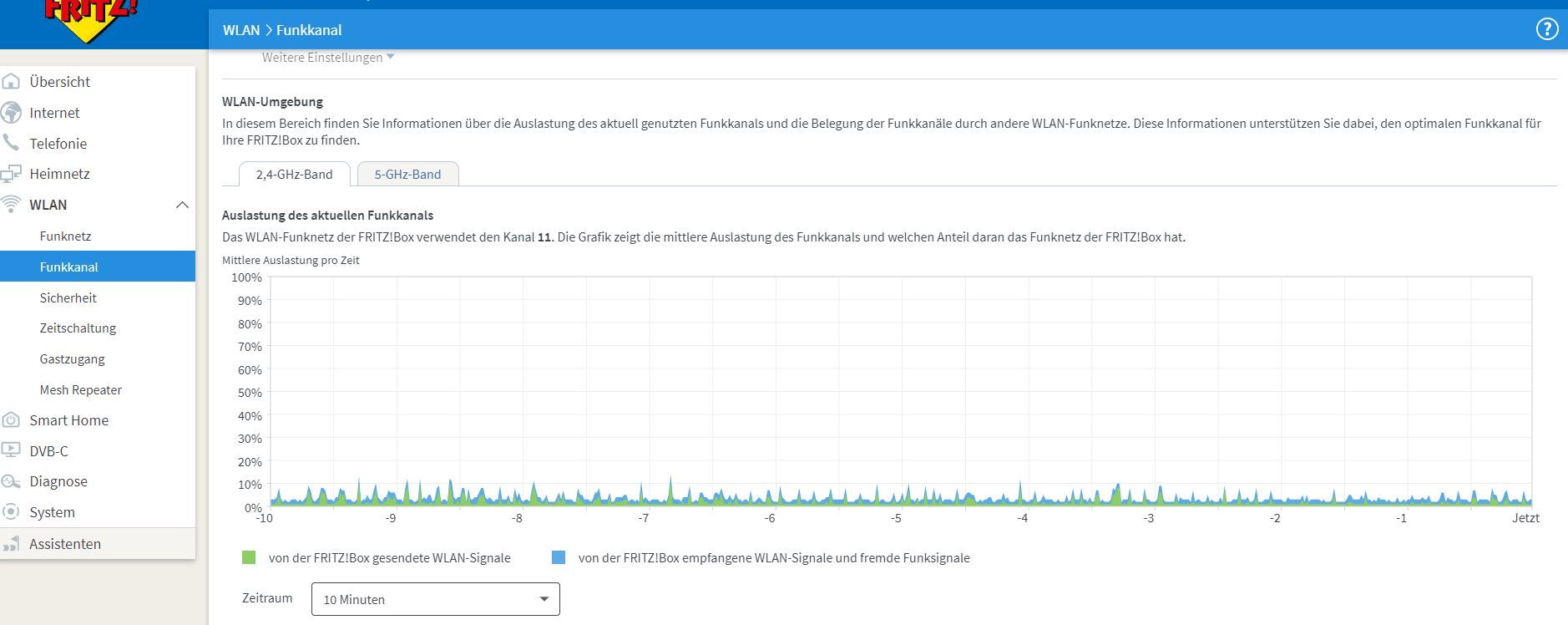Open Telefonie menu entry
This screenshot has width=1568, height=625.
(58, 143)
